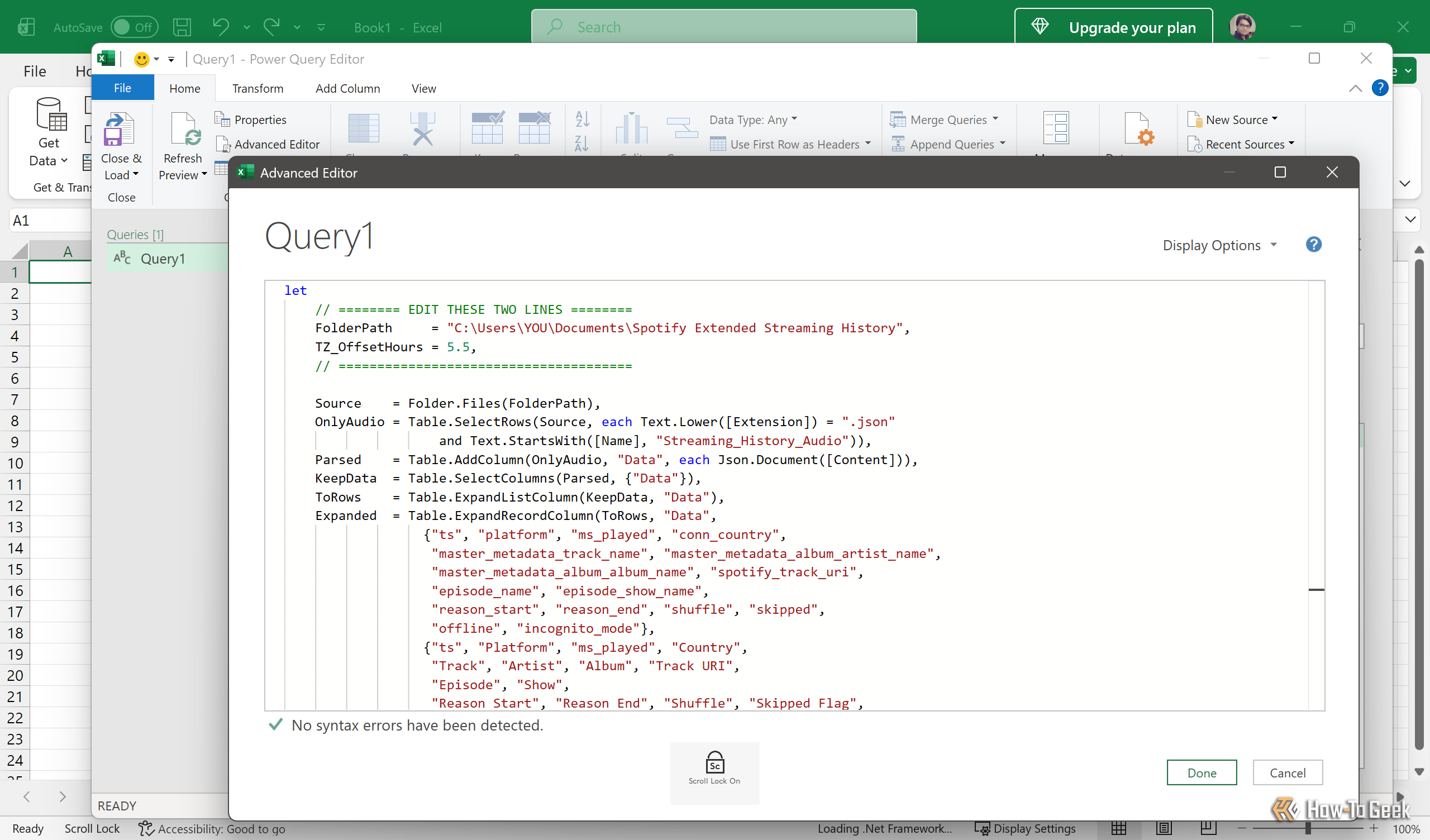The height and width of the screenshot is (840, 1430).
Task: Click Close & Load icon
Action: pos(120,129)
